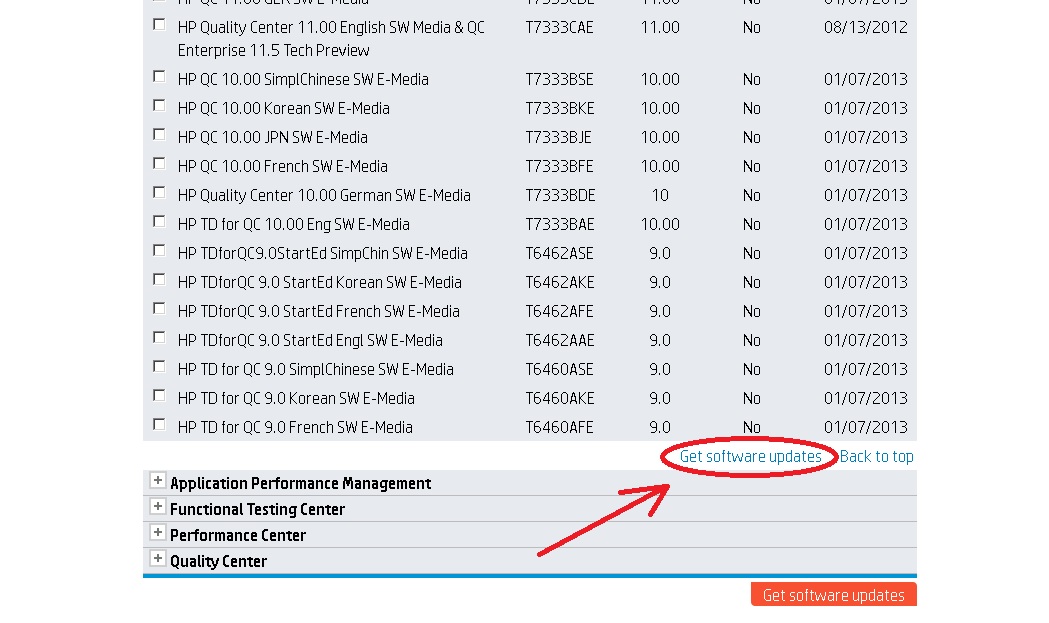Click product number T6462AAE
Image resolution: width=1049 pixels, height=623 pixels.
(560, 341)
